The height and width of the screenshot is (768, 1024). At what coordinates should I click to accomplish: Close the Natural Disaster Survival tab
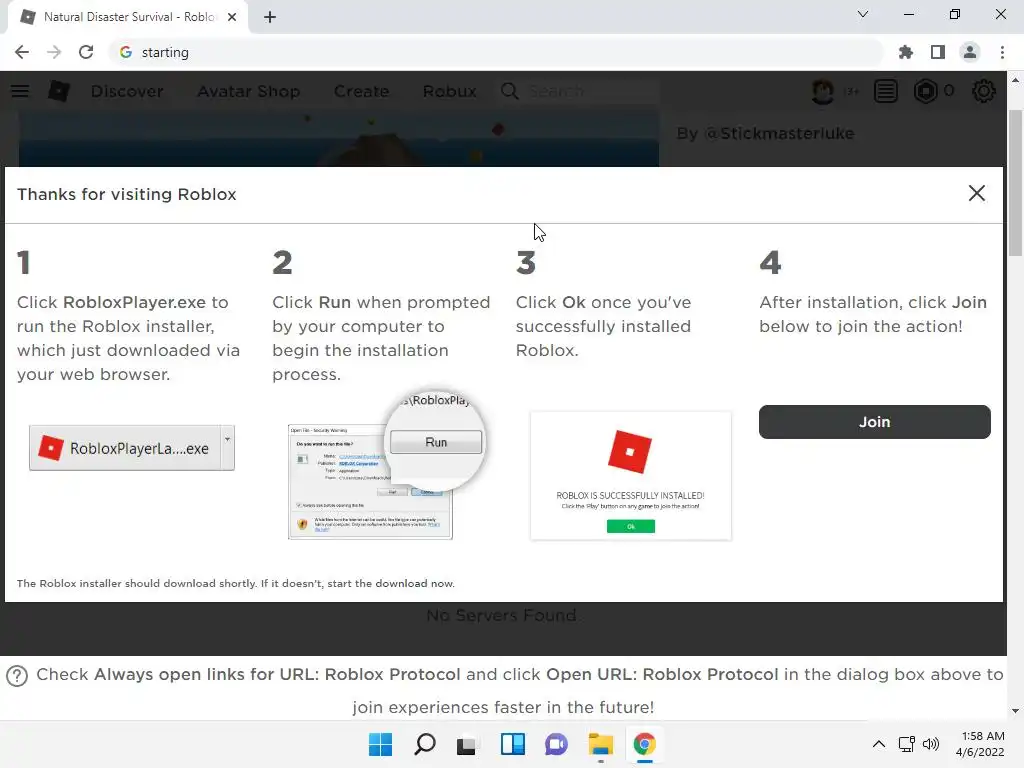pyautogui.click(x=232, y=17)
